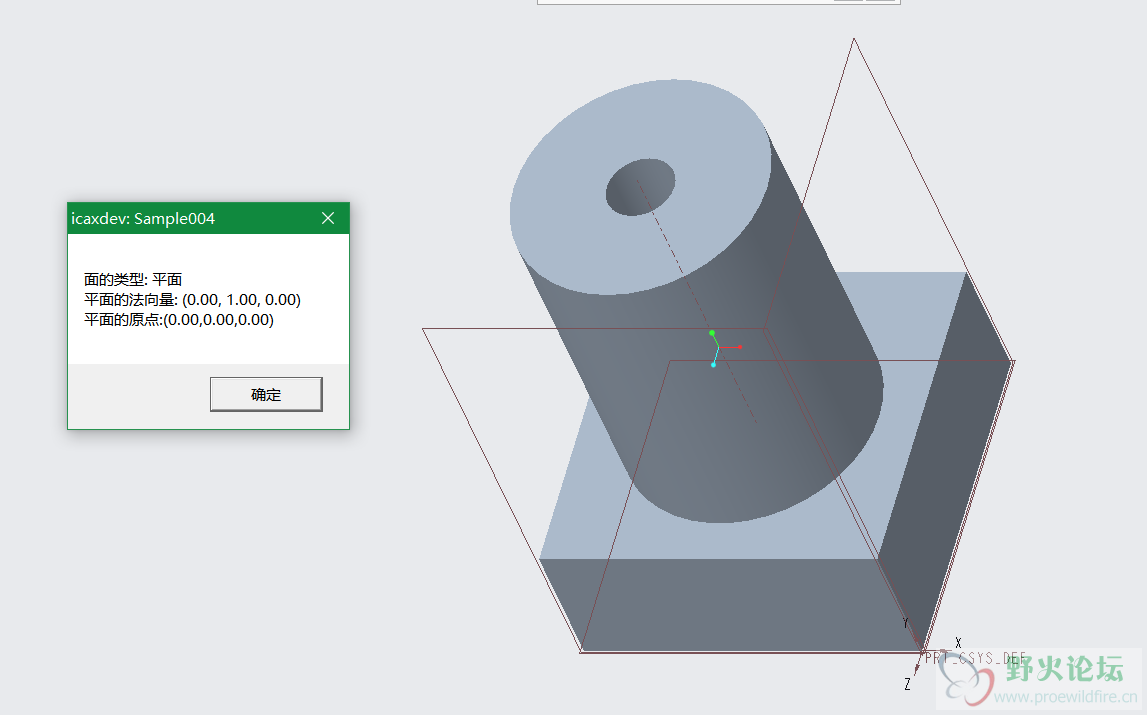Click the 3D dragger origin on the model
Viewport: 1147px width, 715px height.
(718, 347)
